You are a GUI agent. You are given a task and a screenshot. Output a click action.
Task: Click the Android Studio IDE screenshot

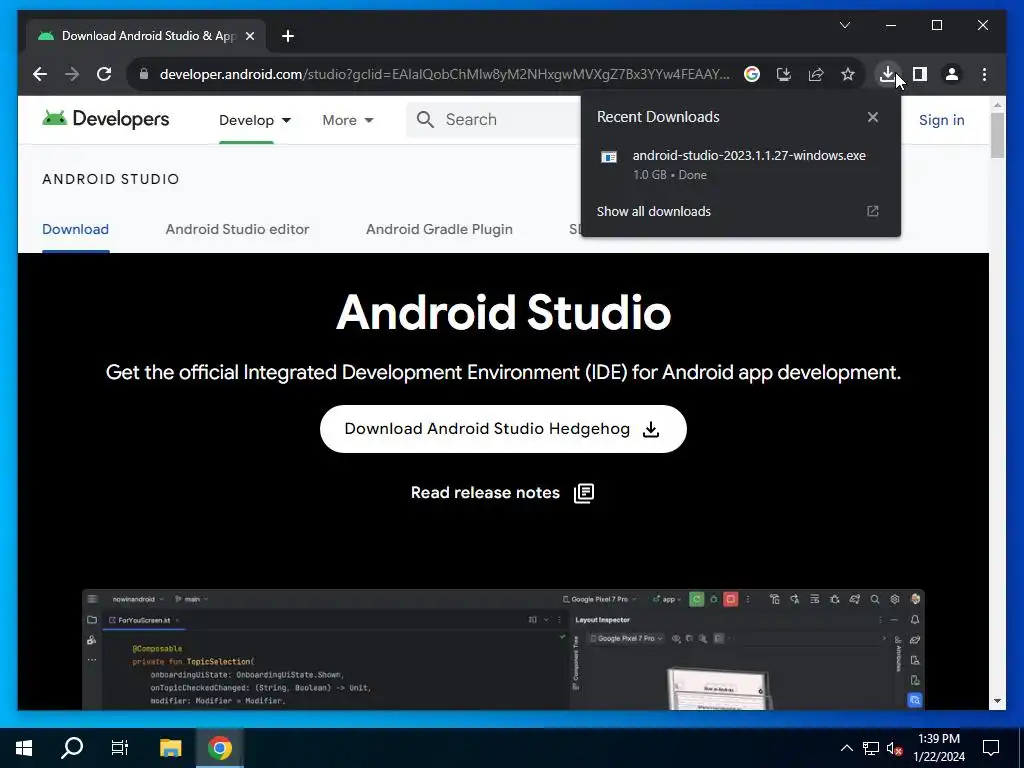pyautogui.click(x=503, y=649)
